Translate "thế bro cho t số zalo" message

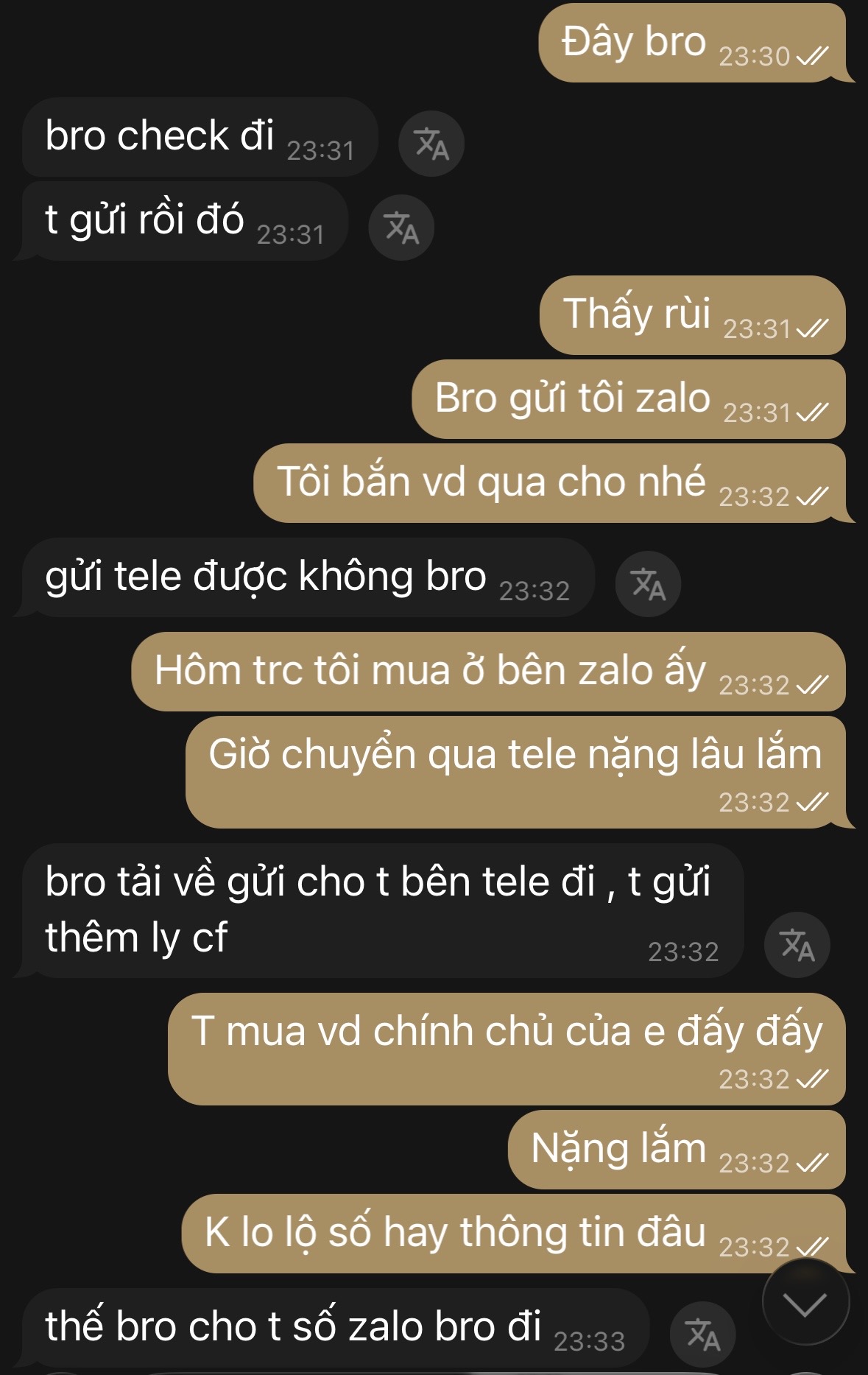click(x=703, y=1334)
